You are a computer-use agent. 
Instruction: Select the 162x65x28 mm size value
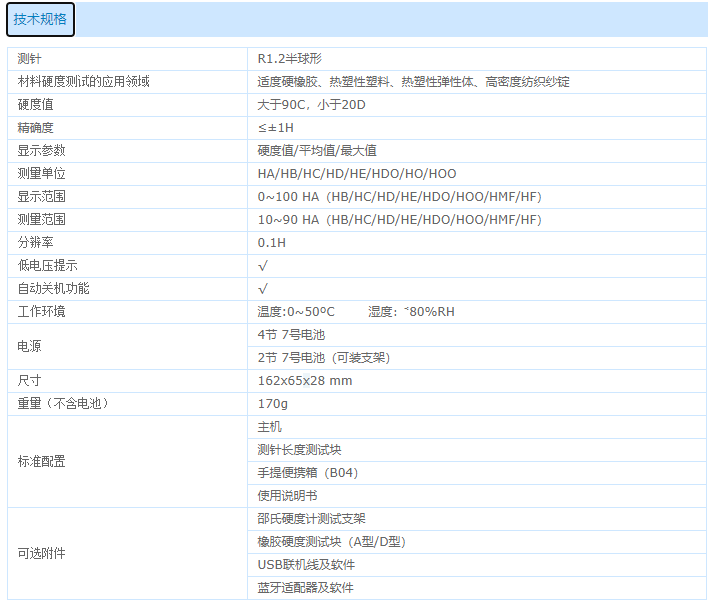(305, 381)
